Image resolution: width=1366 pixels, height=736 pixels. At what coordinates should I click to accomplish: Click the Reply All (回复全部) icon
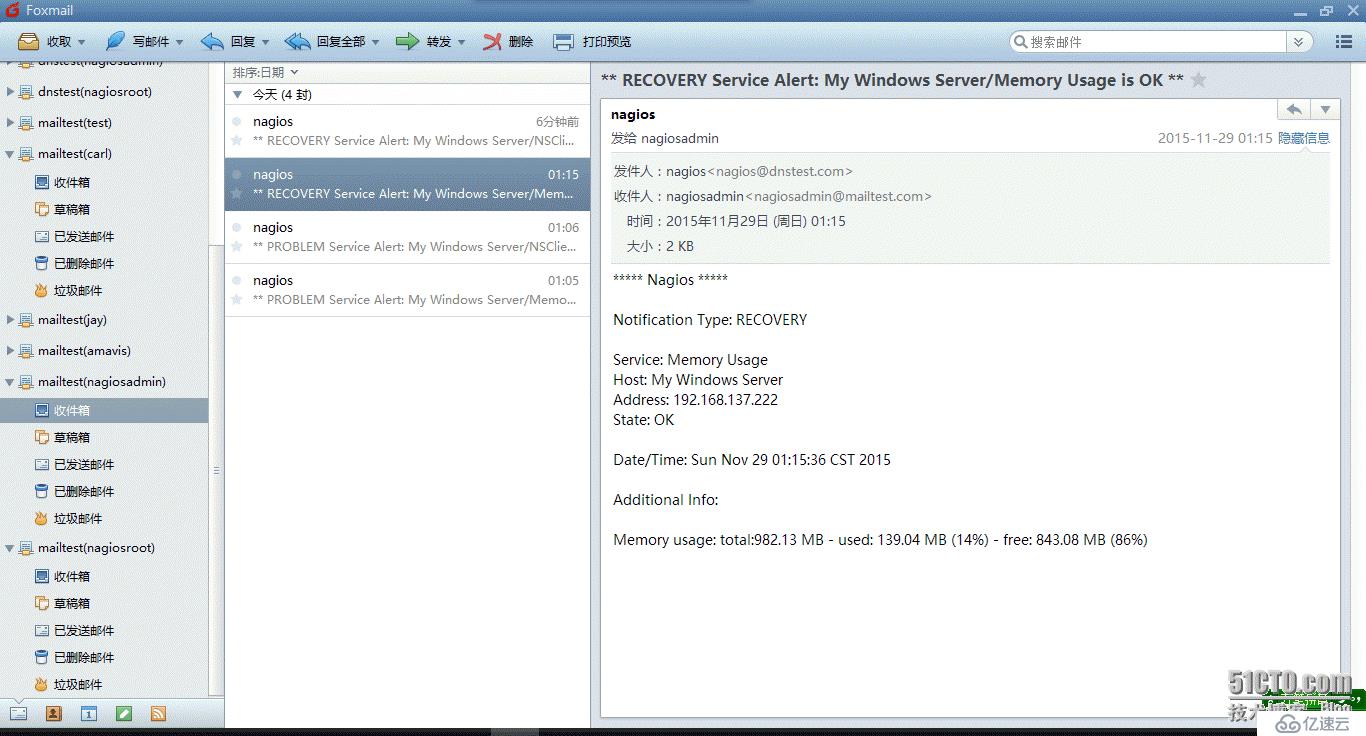click(x=297, y=41)
